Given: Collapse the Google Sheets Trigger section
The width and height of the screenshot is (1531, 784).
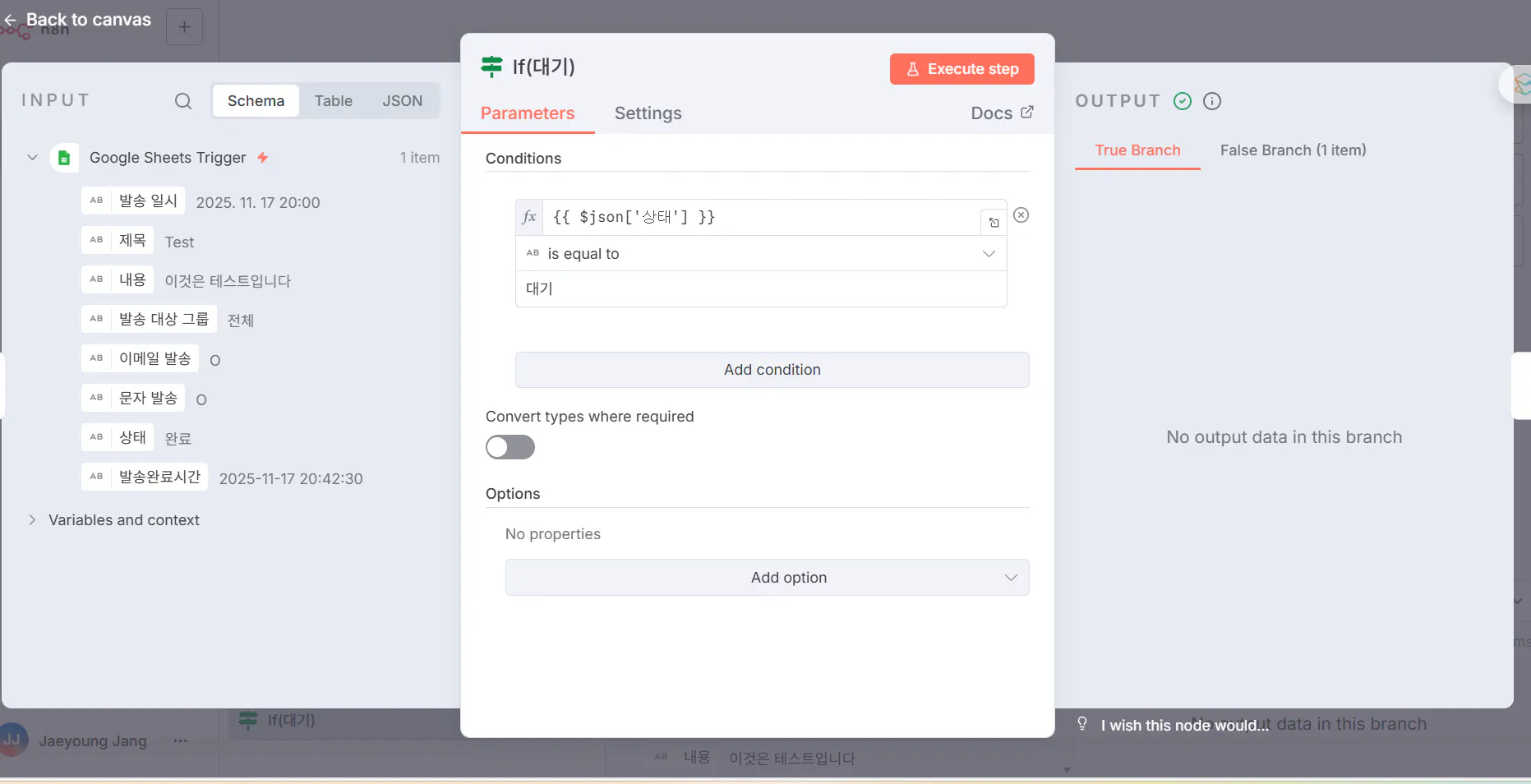Looking at the screenshot, I should pos(32,157).
